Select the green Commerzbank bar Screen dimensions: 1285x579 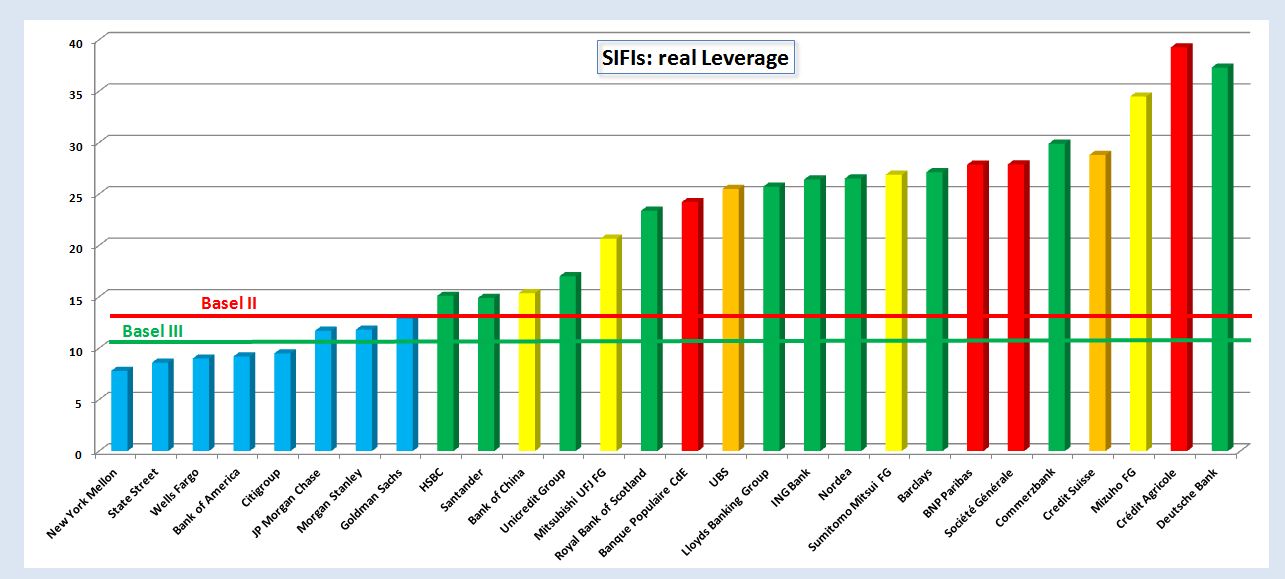[1059, 297]
